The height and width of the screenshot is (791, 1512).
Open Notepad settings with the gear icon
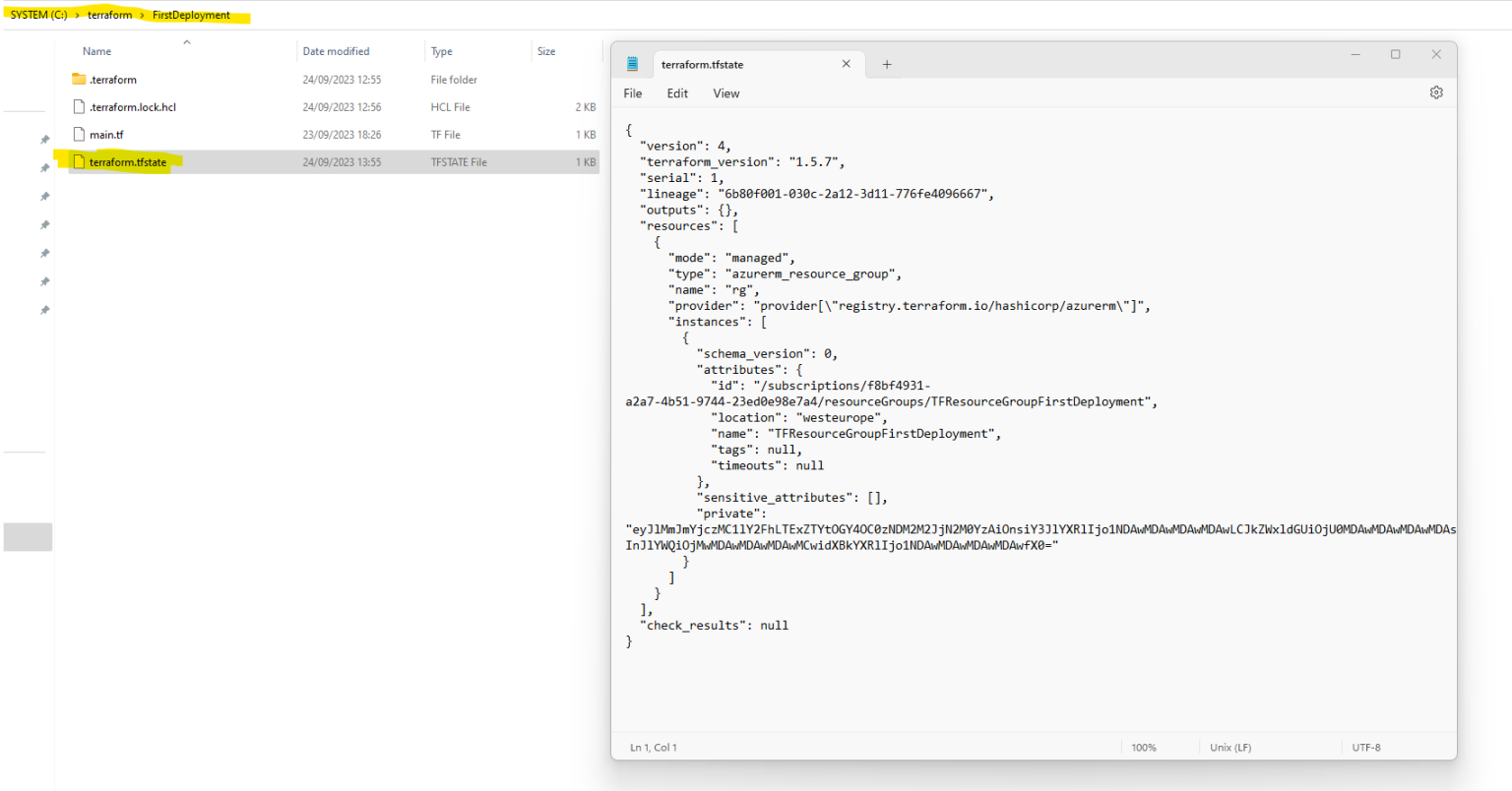(1436, 91)
